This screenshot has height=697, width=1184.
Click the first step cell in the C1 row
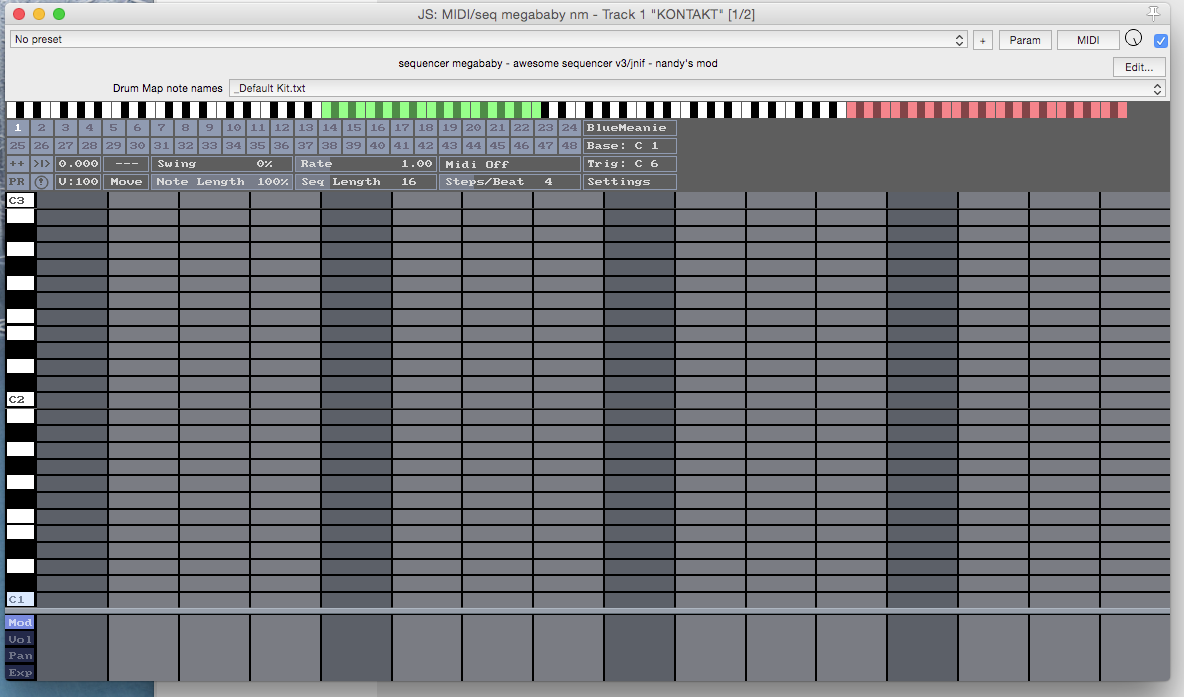[x=72, y=599]
